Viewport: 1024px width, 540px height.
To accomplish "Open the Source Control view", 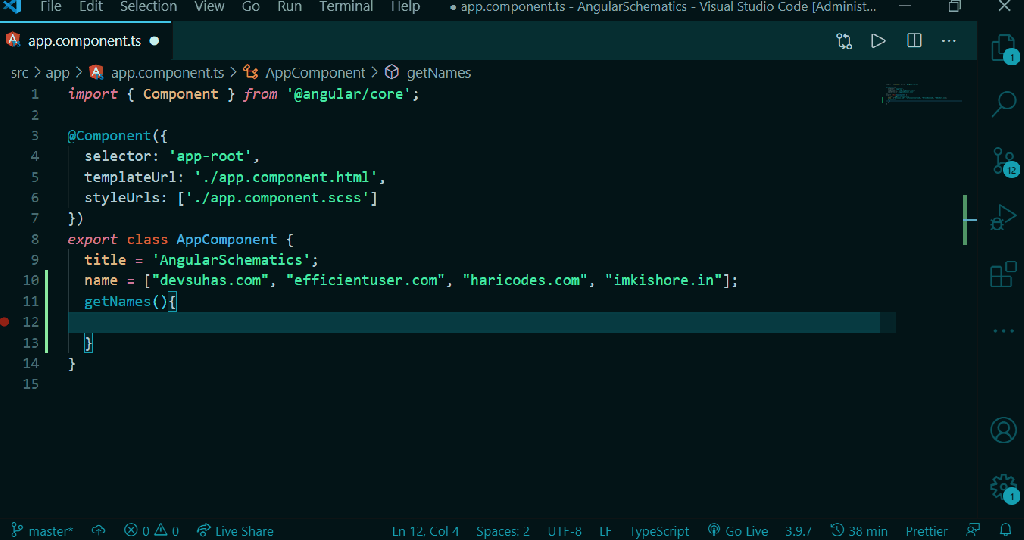I will (x=1002, y=159).
